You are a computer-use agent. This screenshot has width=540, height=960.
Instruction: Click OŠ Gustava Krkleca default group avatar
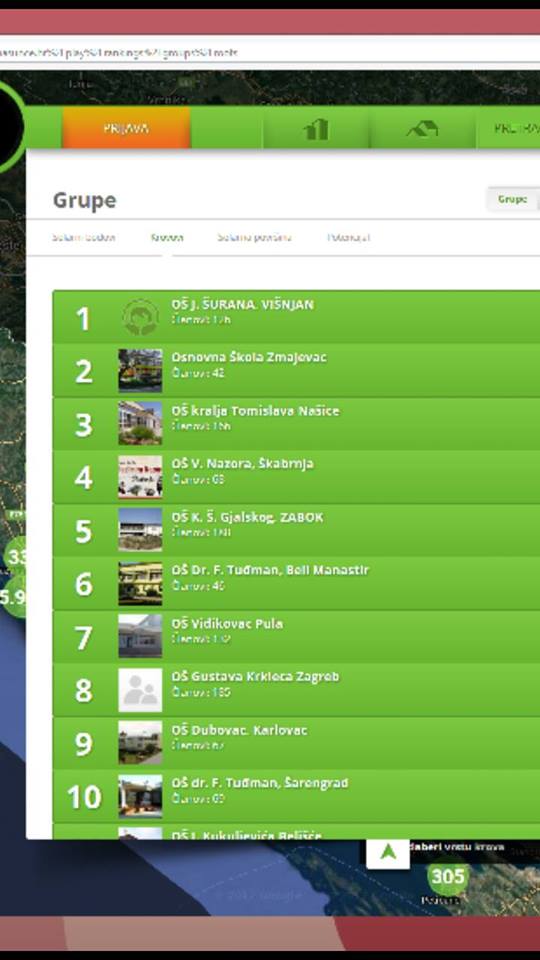click(140, 690)
